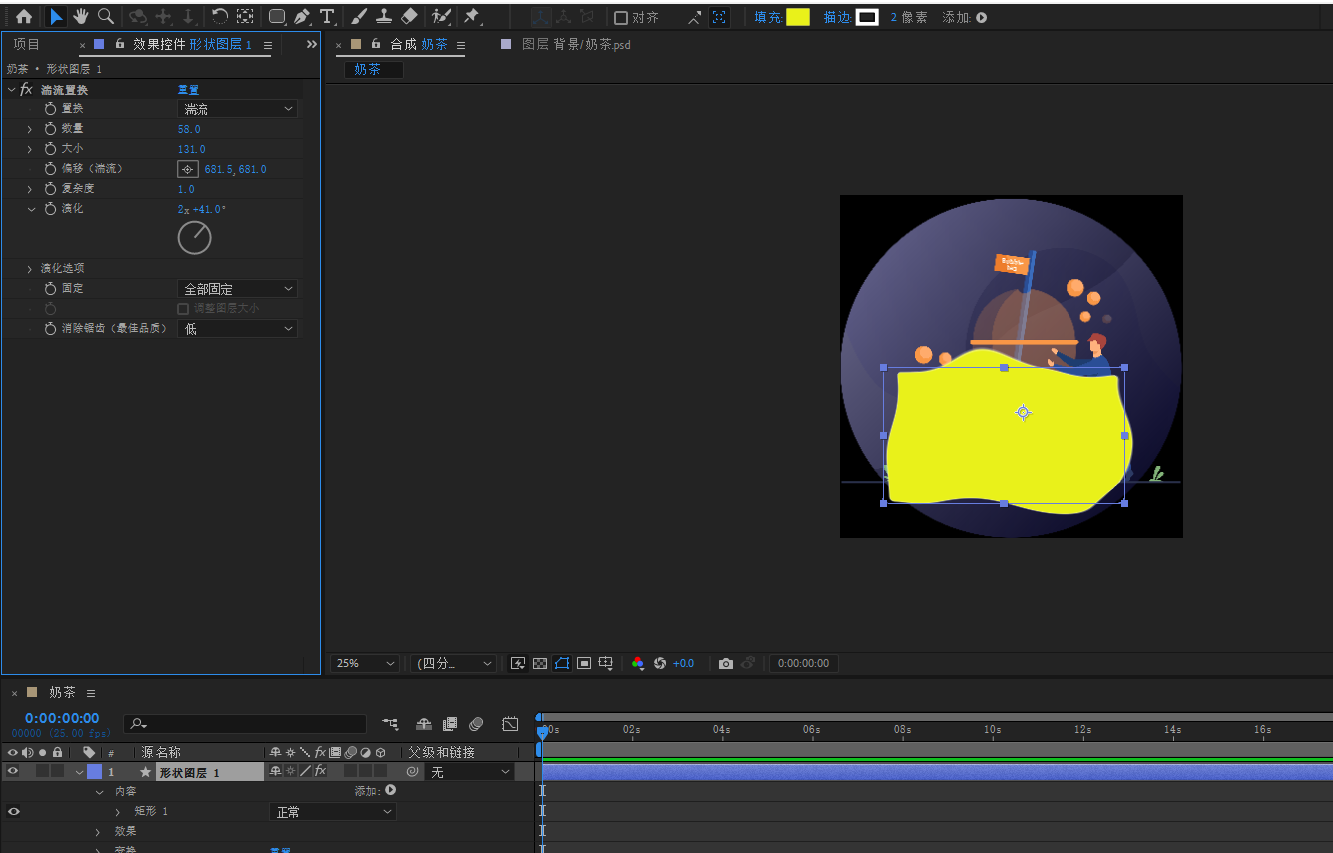The height and width of the screenshot is (853, 1333).
Task: Toggle the 调整图层大小 checkbox
Action: [183, 309]
